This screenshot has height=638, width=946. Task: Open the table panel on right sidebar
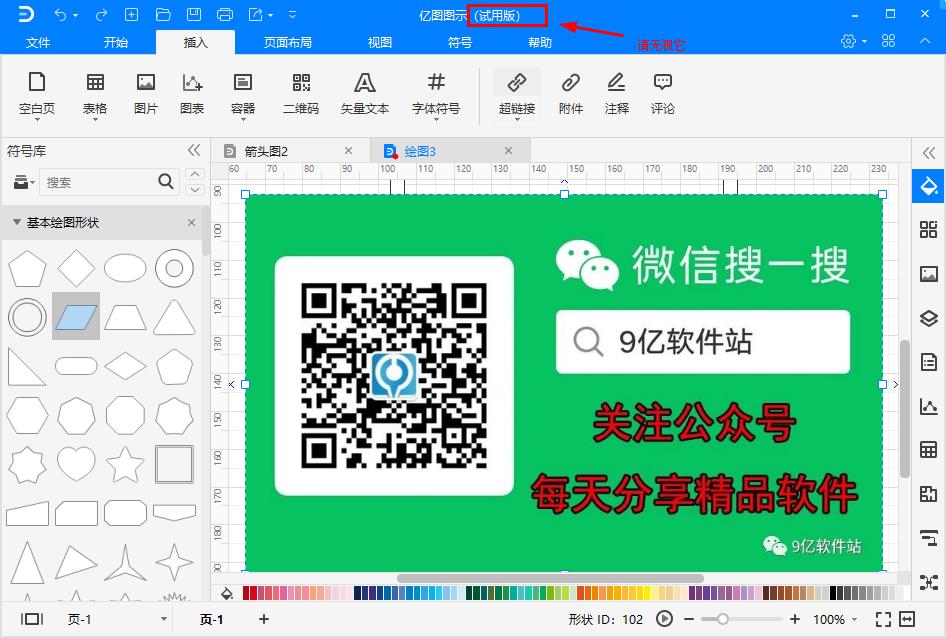click(x=929, y=450)
